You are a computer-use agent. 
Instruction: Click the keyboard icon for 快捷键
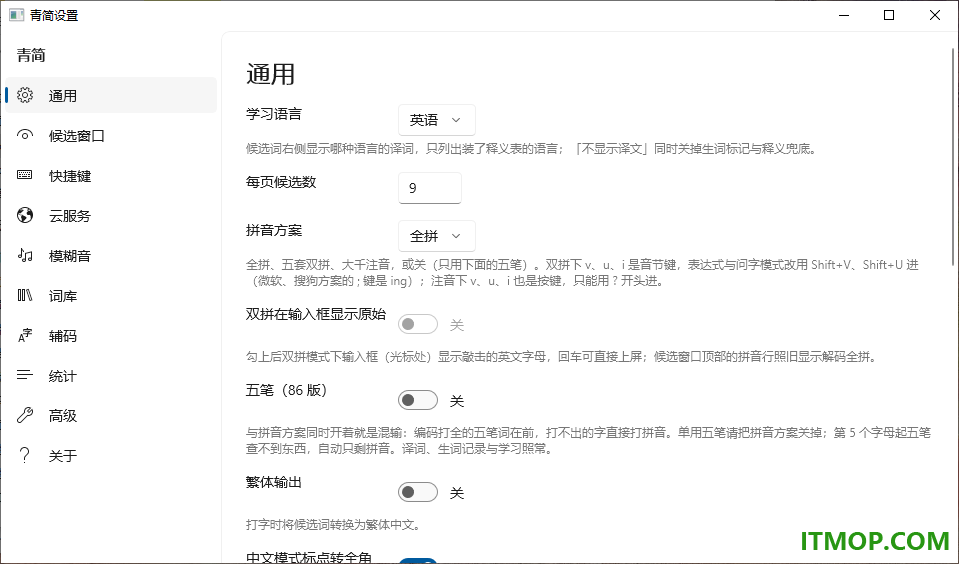(x=25, y=175)
